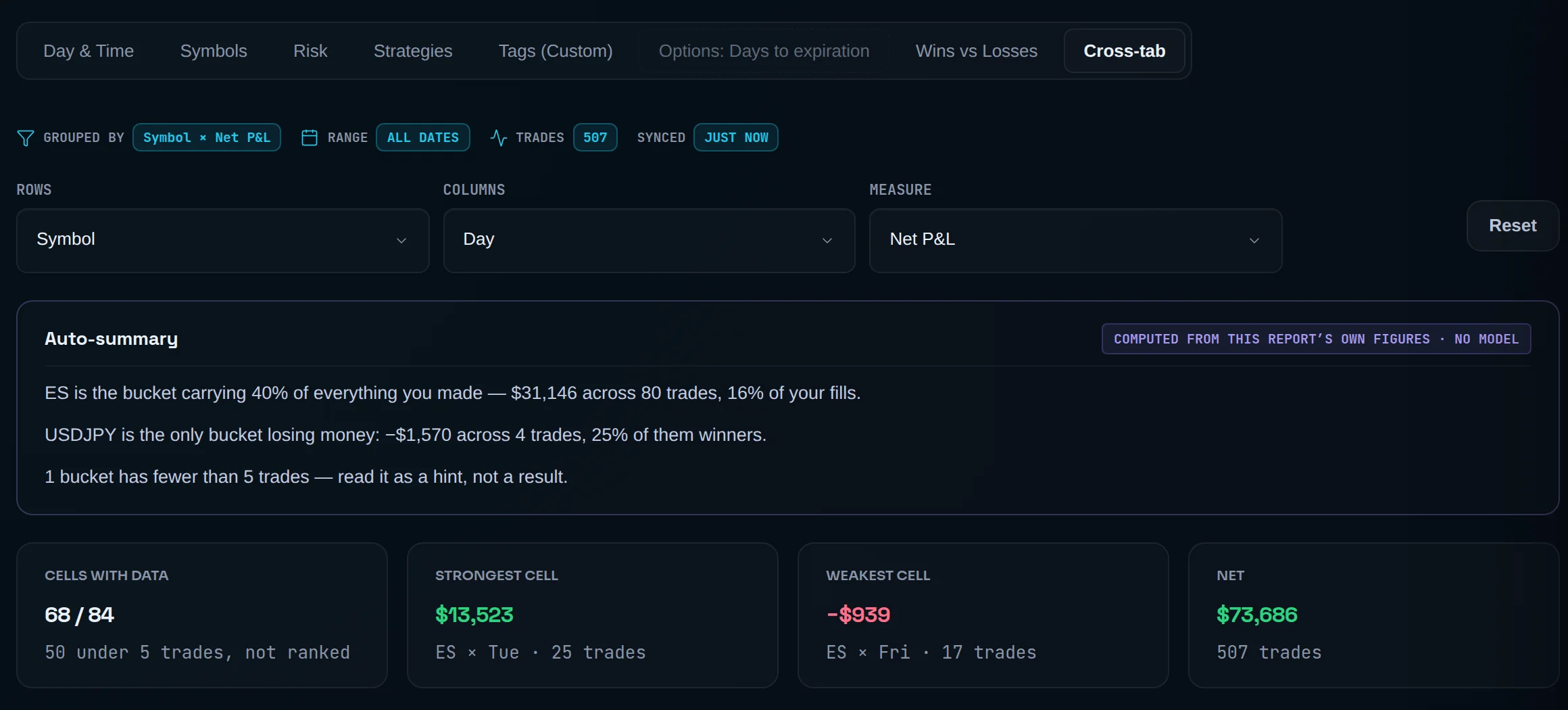Viewport: 1568px width, 710px height.
Task: Click the USDJPY losing bucket sentence
Action: [x=406, y=435]
